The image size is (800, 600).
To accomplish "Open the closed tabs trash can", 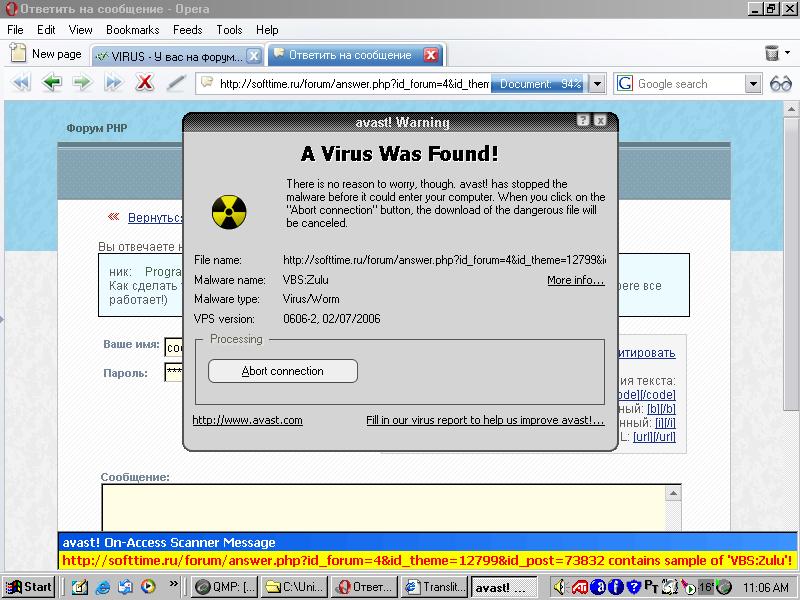I will tap(772, 53).
